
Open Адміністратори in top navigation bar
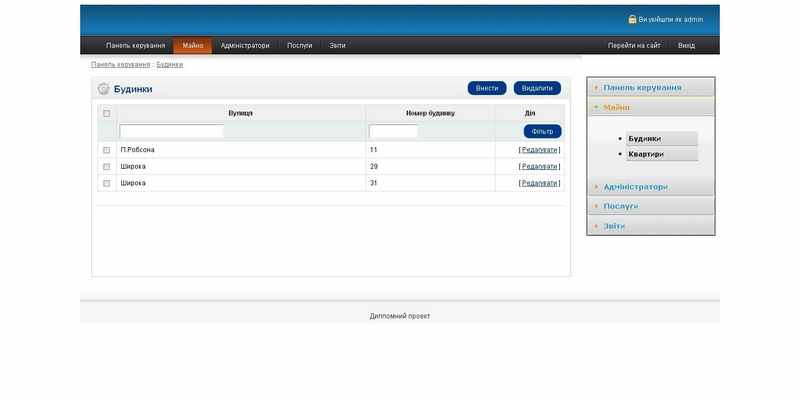[245, 45]
